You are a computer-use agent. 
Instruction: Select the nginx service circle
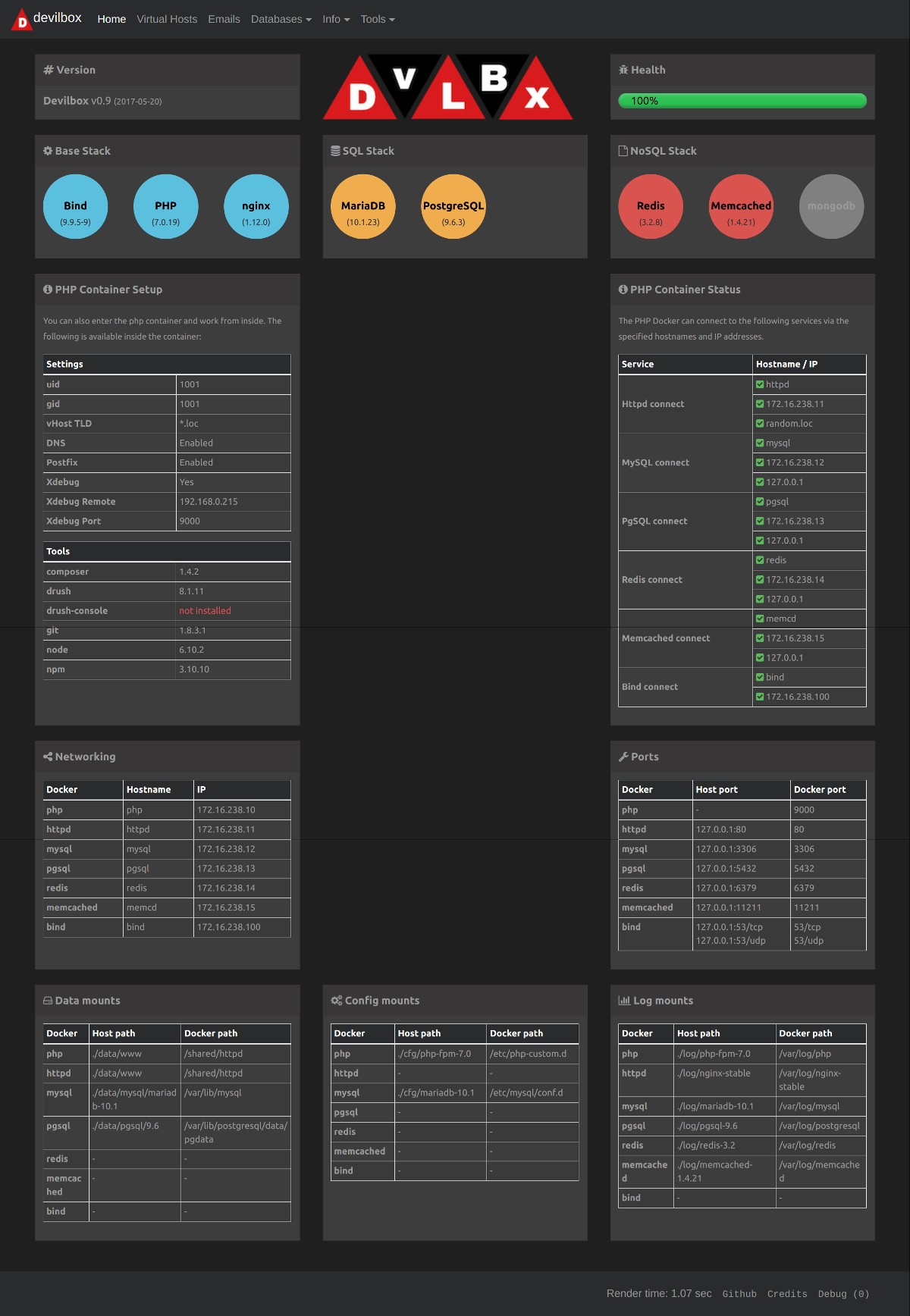coord(256,206)
